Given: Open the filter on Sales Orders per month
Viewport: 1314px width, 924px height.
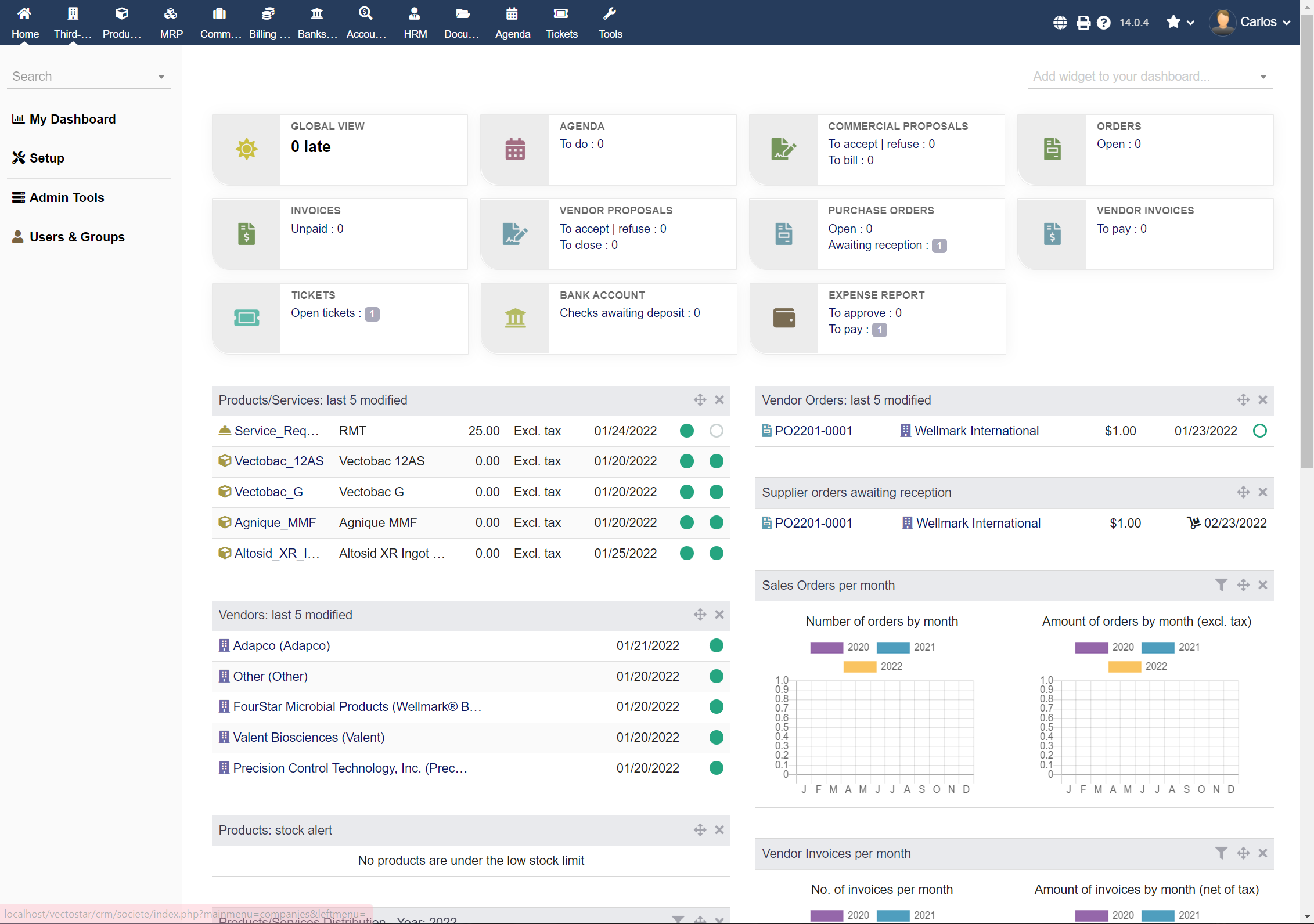Looking at the screenshot, I should click(x=1222, y=585).
